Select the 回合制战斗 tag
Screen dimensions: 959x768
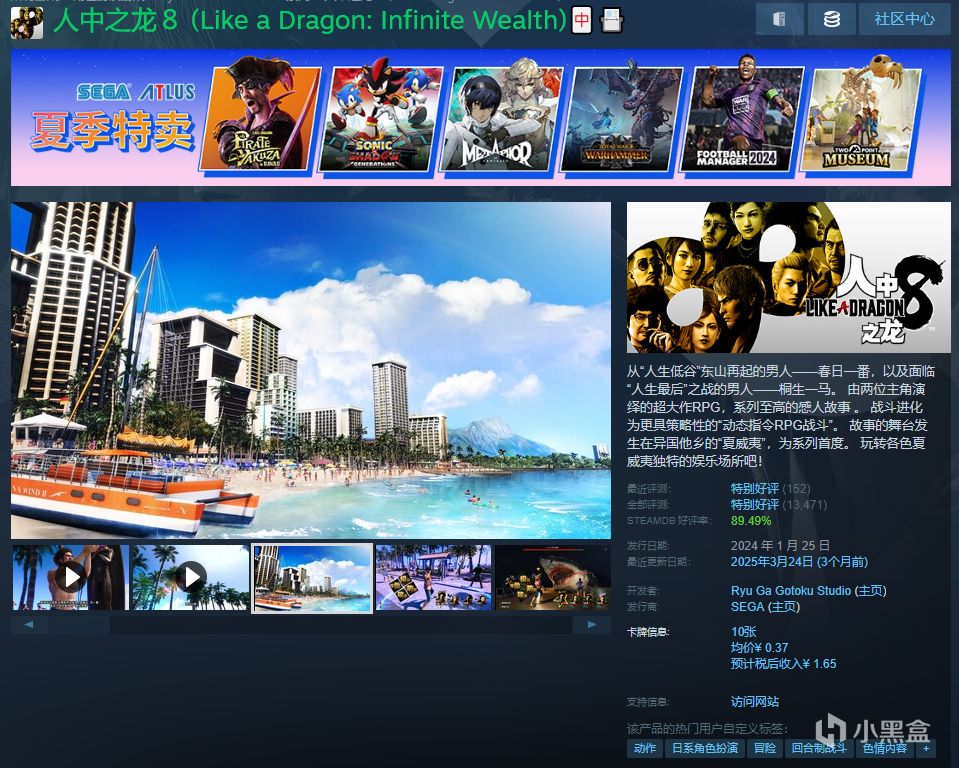[x=818, y=748]
